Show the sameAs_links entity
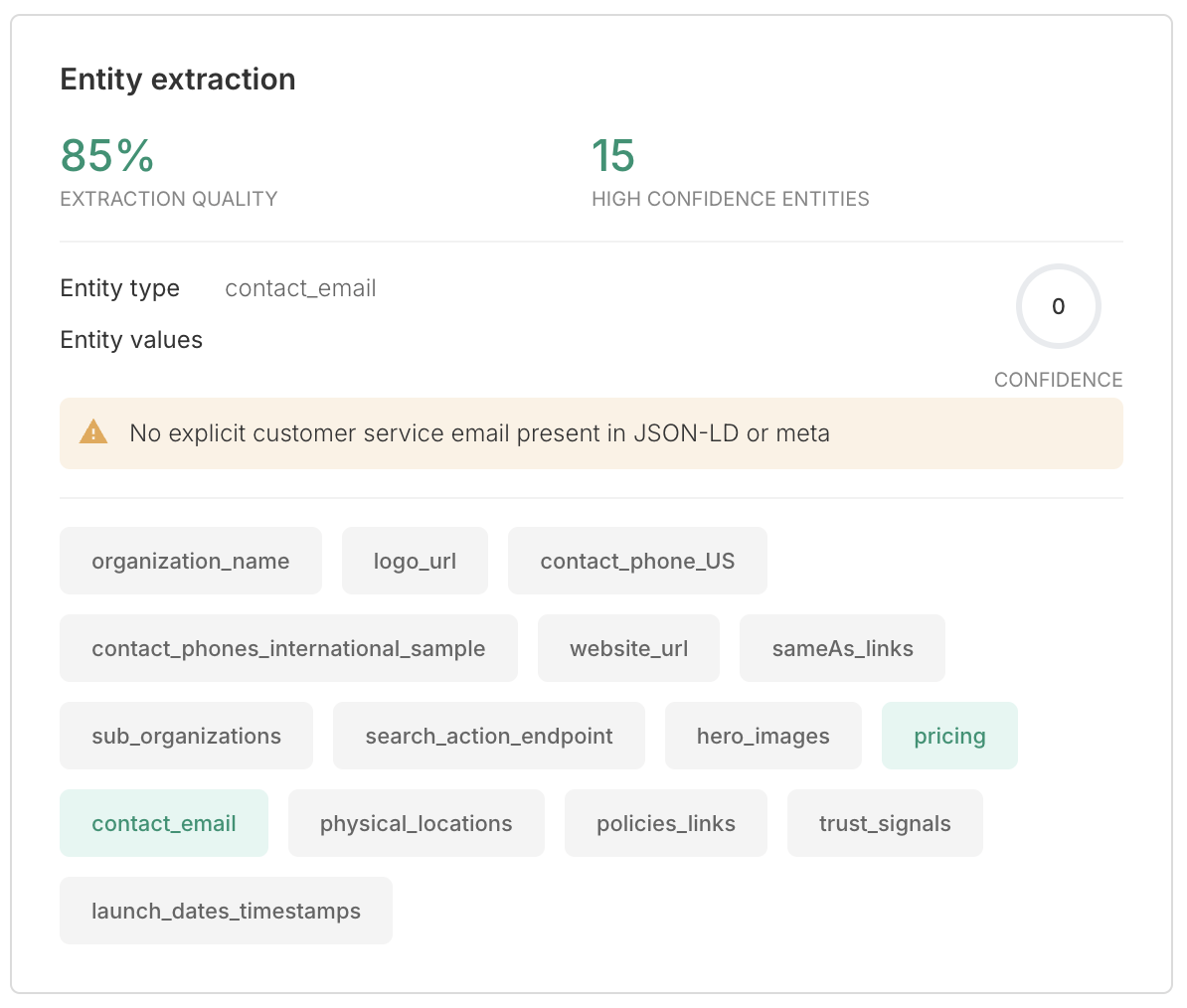This screenshot has height=1008, width=1187. click(842, 648)
